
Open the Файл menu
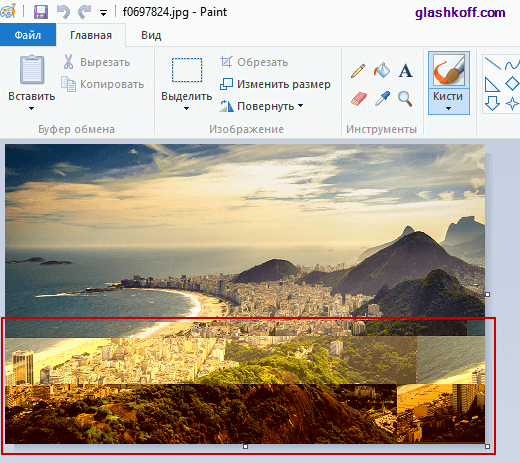coord(28,35)
